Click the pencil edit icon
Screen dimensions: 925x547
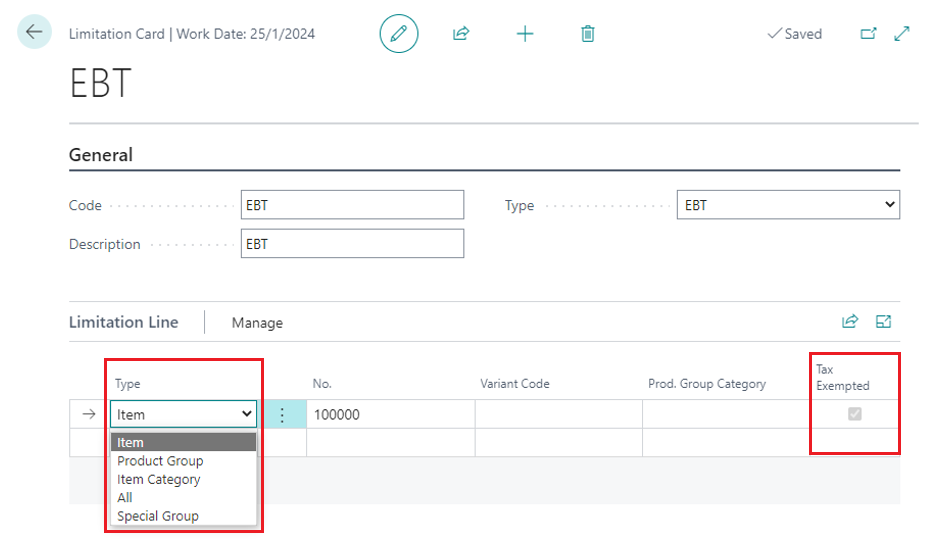398,34
